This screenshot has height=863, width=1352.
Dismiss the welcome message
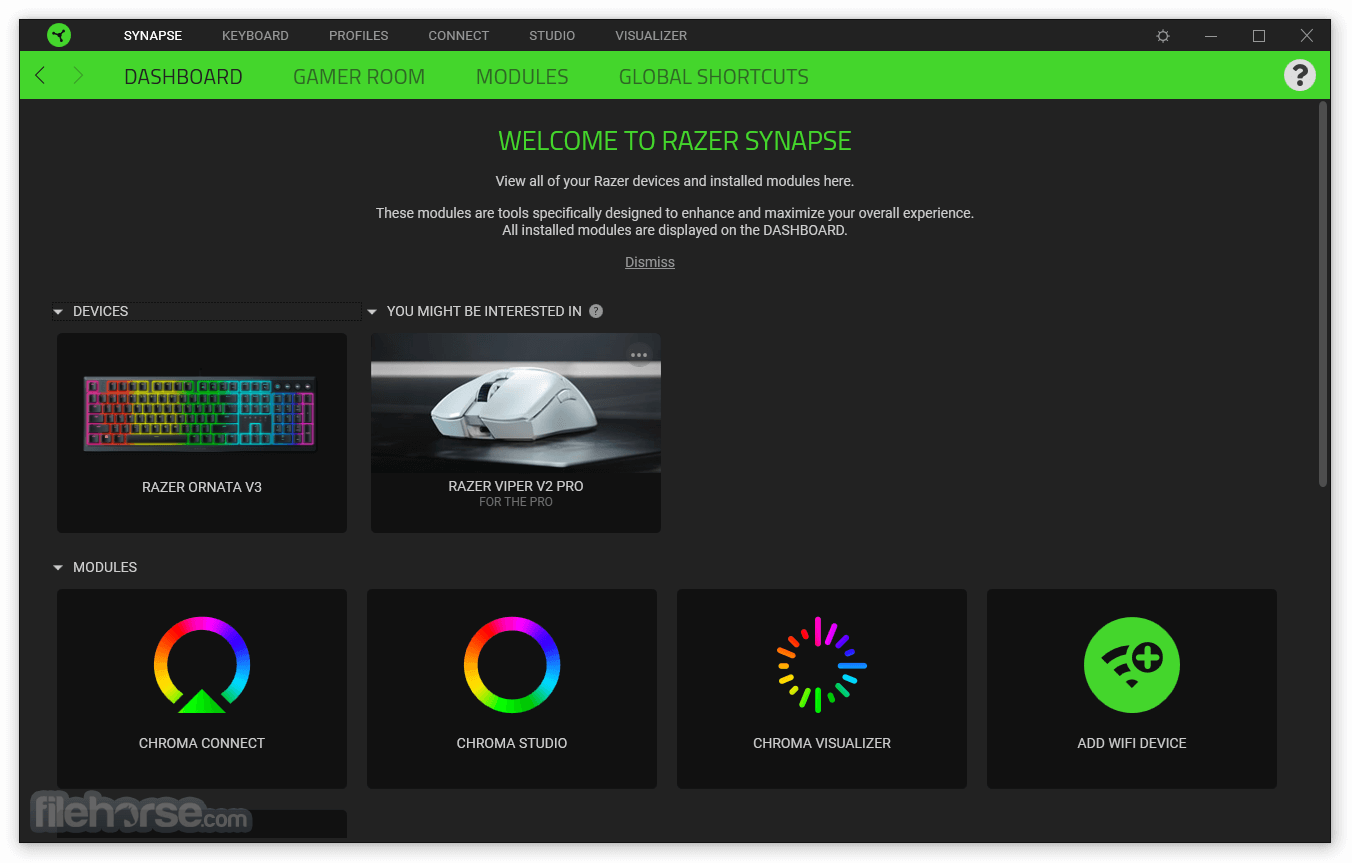coord(650,262)
